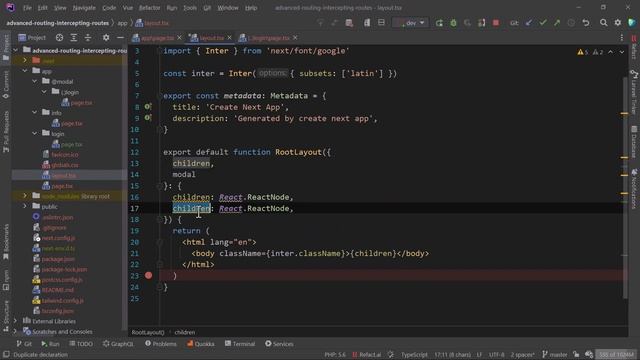Toggle Notifications tool window on right stripe
This screenshot has width=640, height=360.
[x=634, y=189]
